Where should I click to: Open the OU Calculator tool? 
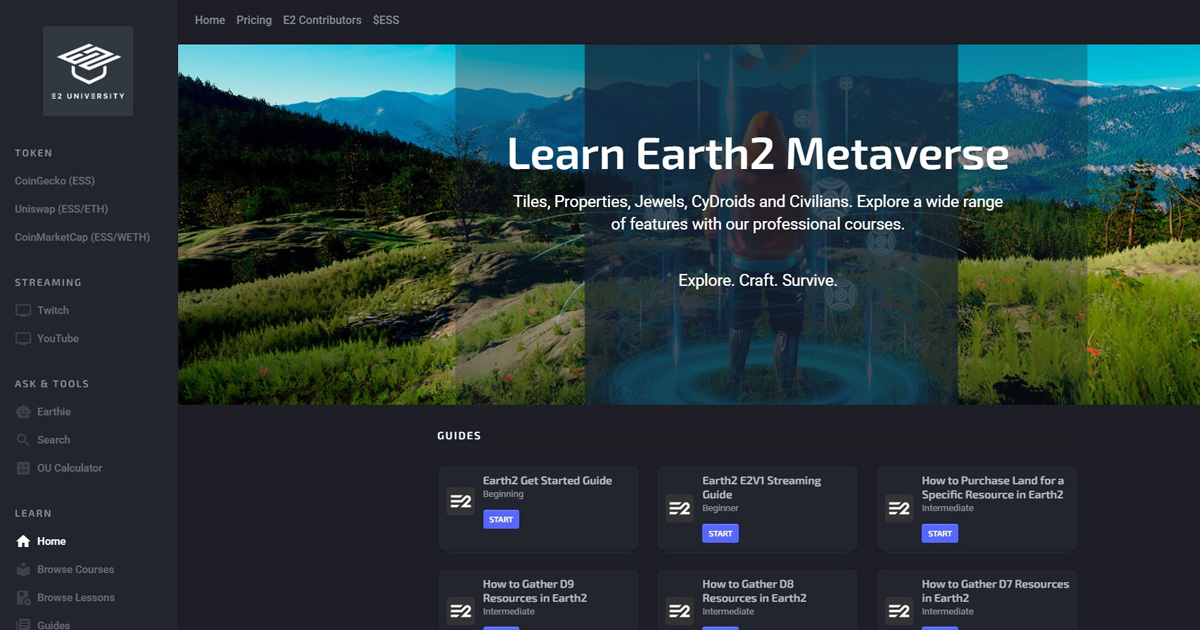coord(70,468)
